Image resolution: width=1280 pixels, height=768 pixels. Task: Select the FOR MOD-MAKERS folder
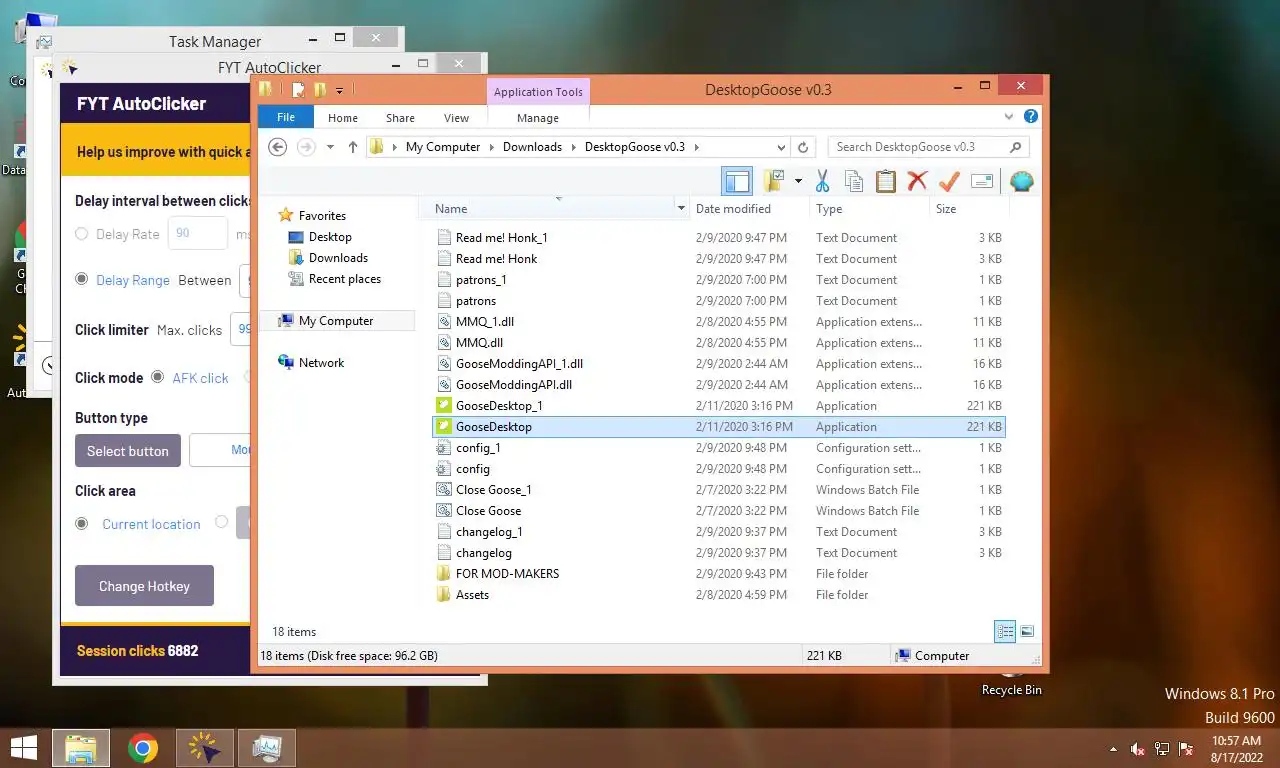pos(719,574)
